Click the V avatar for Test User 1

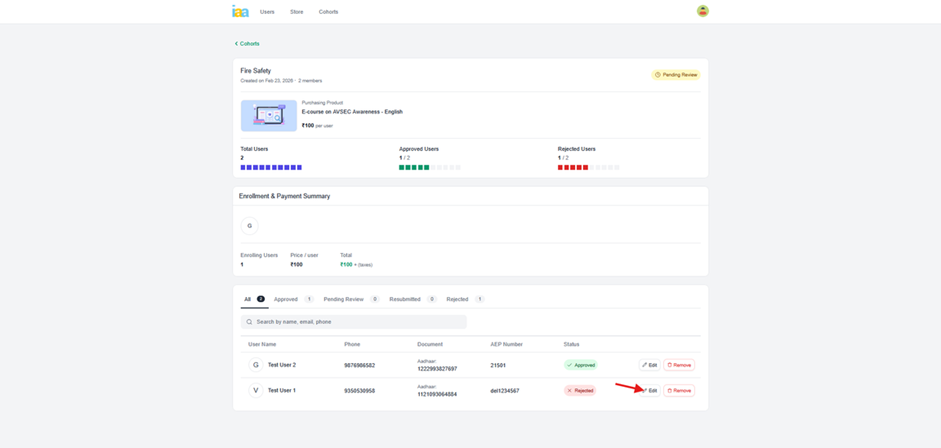pyautogui.click(x=255, y=390)
